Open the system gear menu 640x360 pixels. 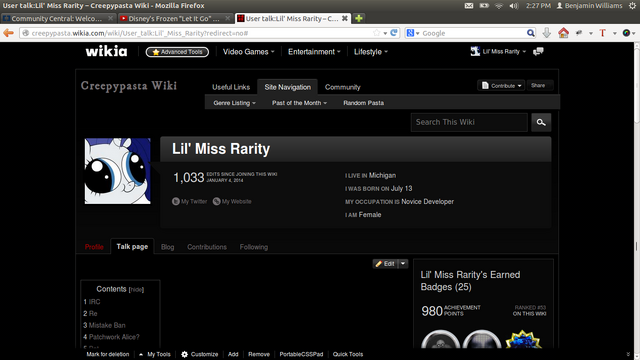click(x=632, y=6)
